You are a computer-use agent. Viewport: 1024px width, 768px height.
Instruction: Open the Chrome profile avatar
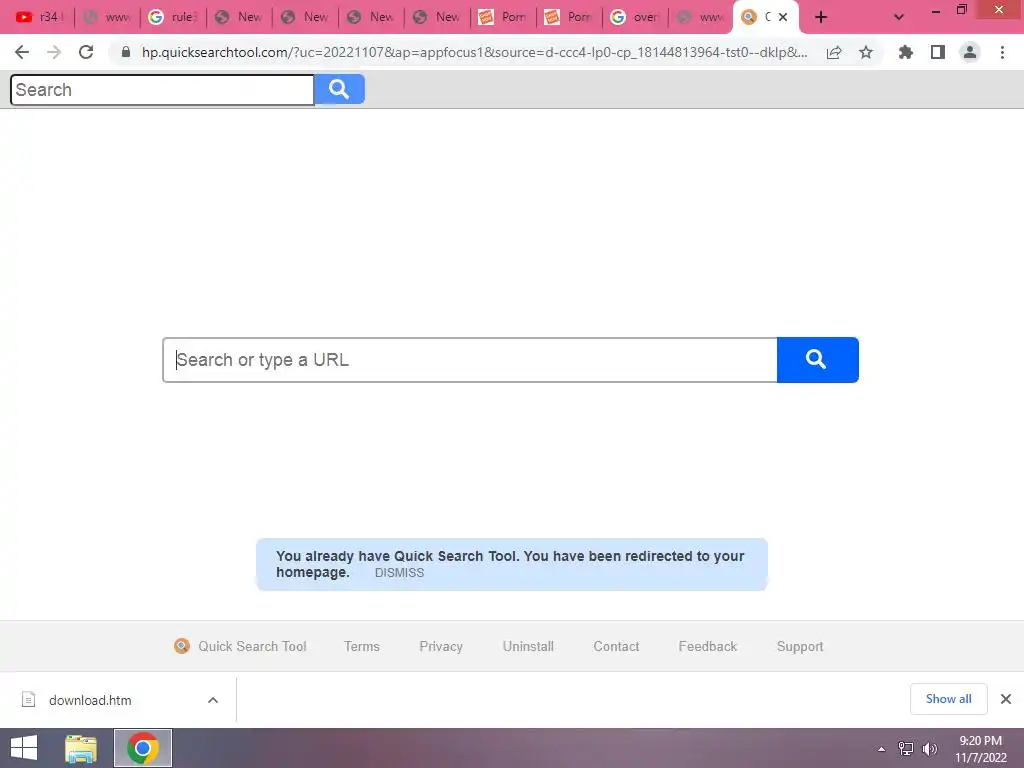tap(970, 52)
